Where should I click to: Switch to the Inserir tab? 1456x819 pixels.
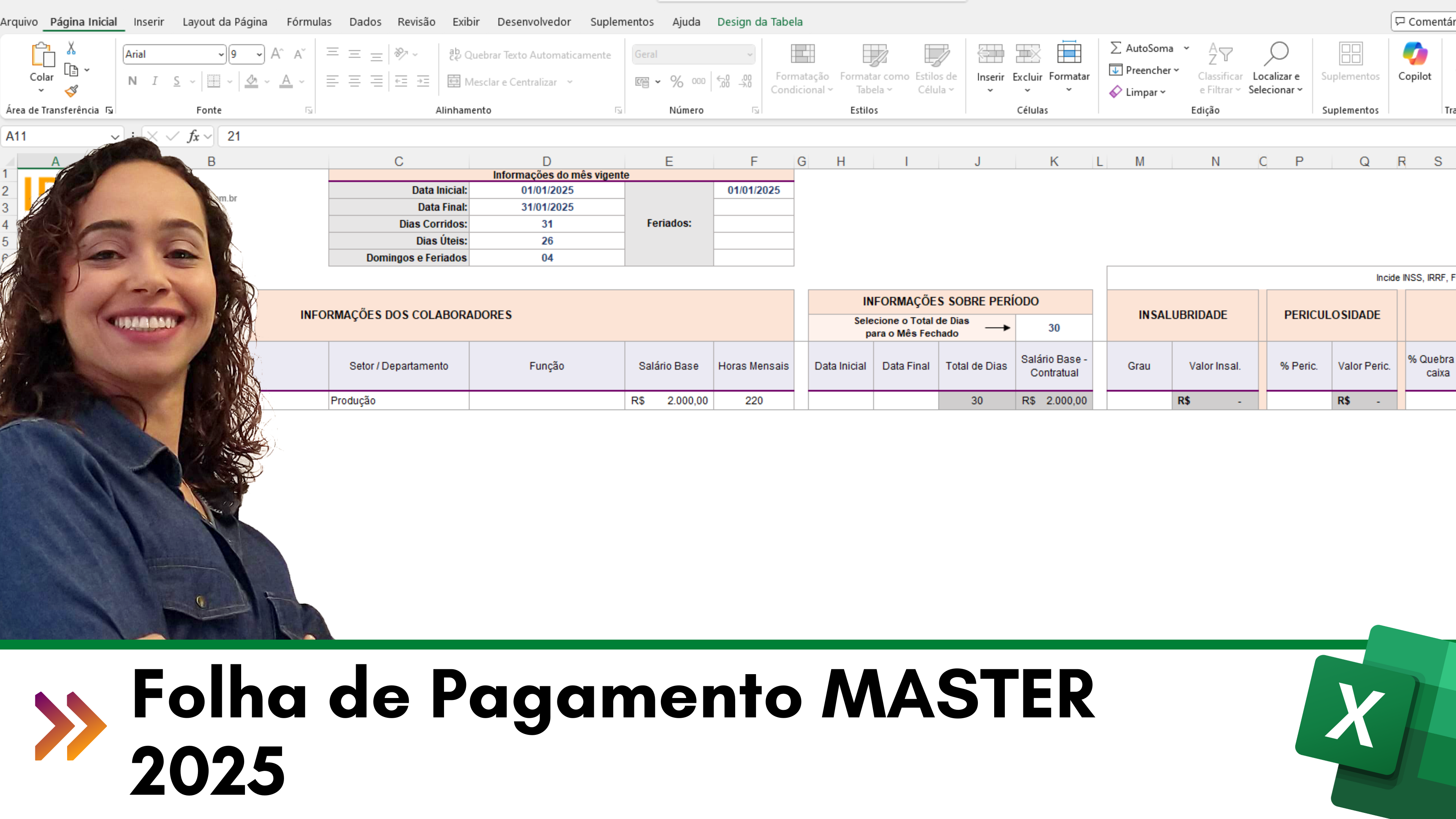(149, 22)
